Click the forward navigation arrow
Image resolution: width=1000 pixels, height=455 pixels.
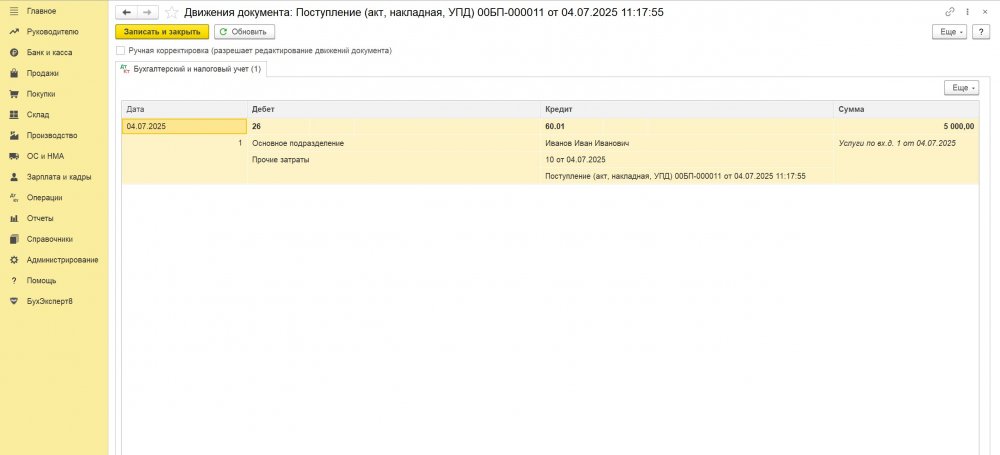coord(147,12)
